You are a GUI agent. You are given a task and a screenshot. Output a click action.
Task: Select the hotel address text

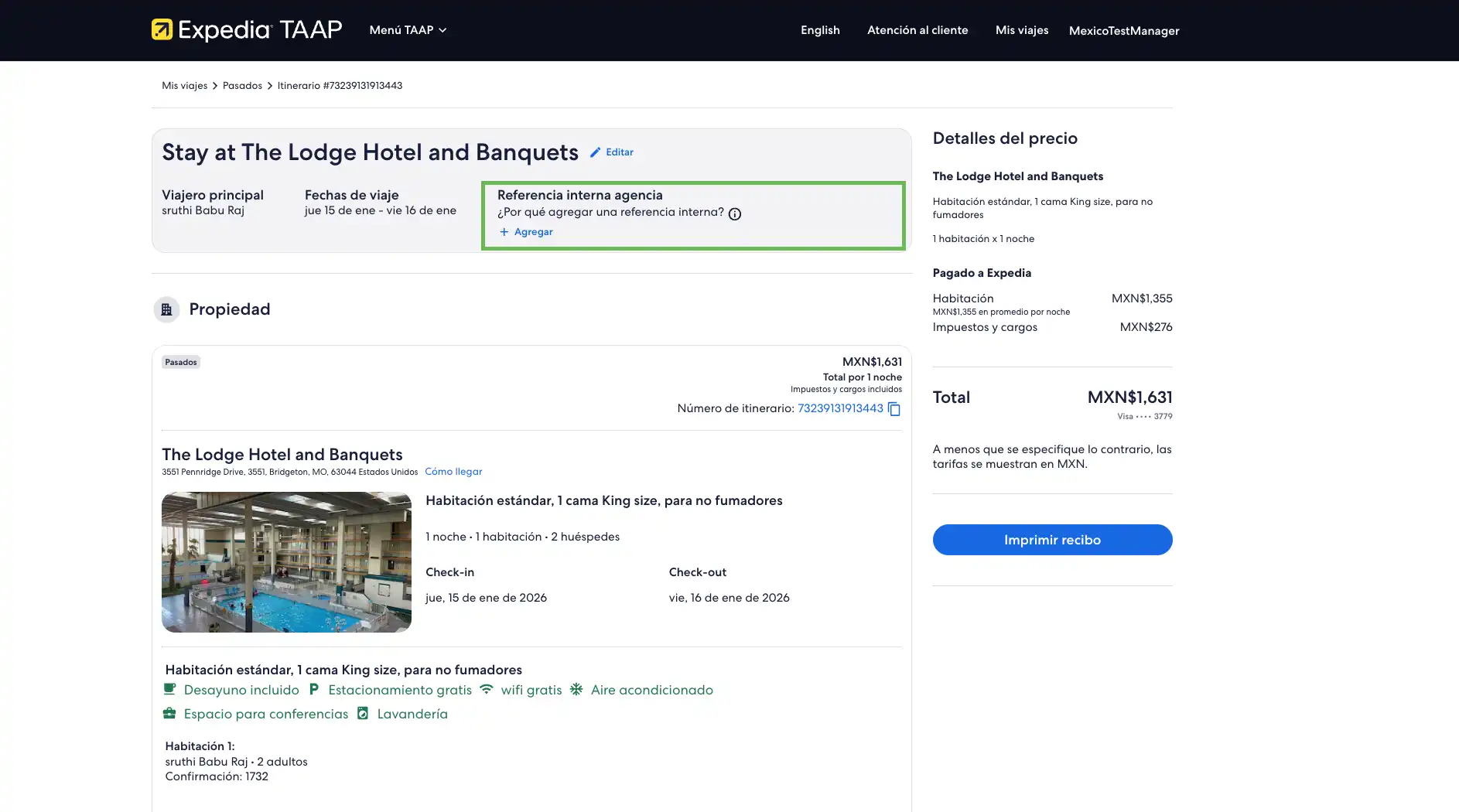(x=289, y=472)
